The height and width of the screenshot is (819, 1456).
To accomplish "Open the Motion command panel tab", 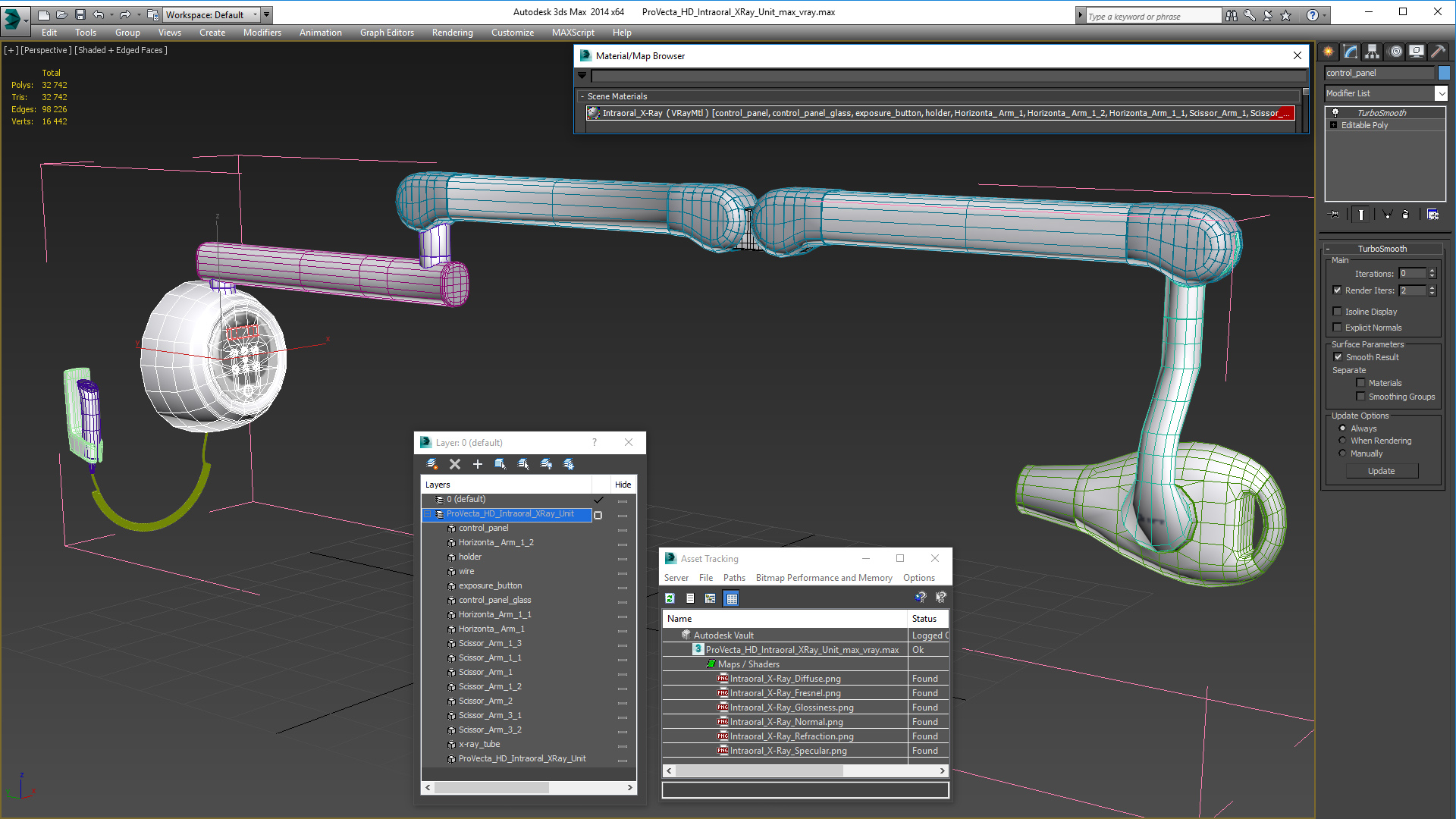I will pos(1395,52).
